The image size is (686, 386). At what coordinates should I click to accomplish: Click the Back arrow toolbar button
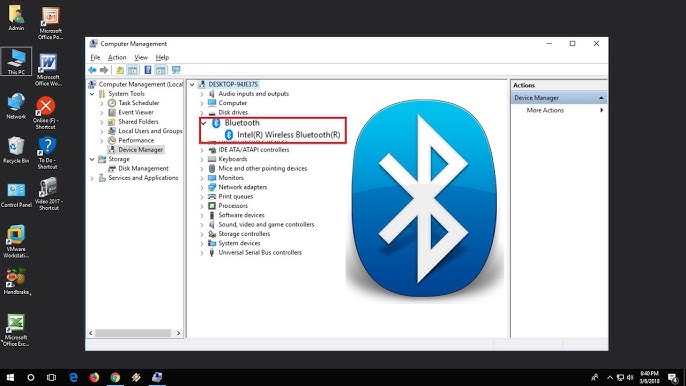tap(92, 70)
